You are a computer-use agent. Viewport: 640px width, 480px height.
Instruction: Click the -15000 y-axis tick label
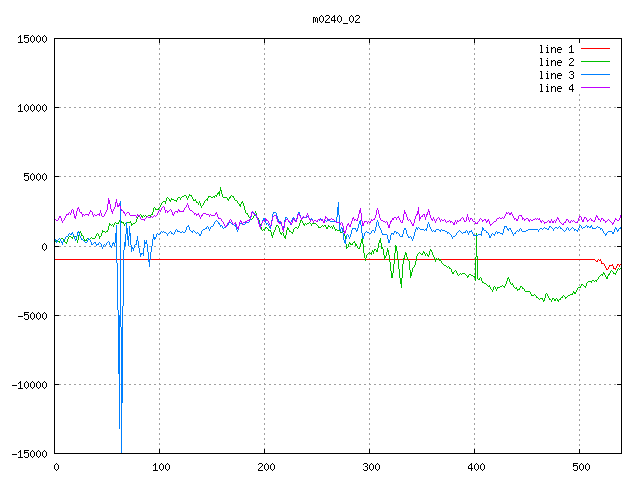tap(27, 453)
